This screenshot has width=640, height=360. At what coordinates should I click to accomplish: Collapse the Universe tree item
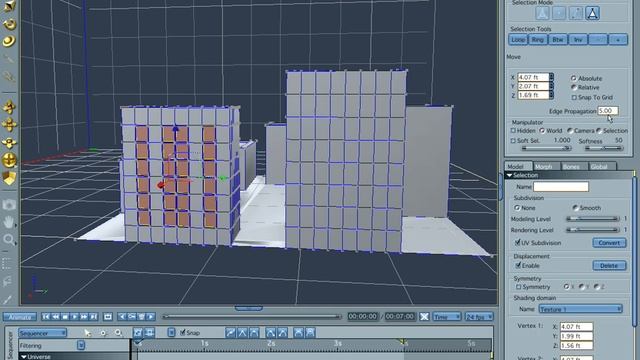point(24,357)
